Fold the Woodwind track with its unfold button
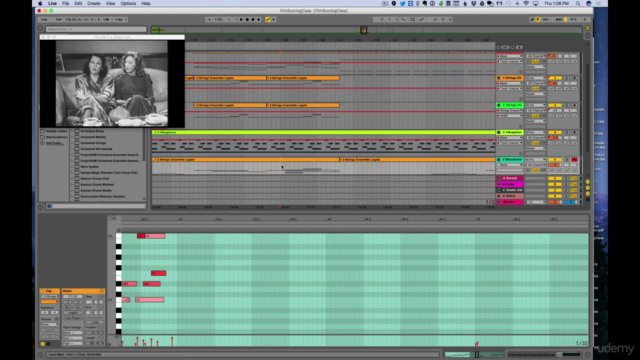The height and width of the screenshot is (360, 640). [x=498, y=160]
